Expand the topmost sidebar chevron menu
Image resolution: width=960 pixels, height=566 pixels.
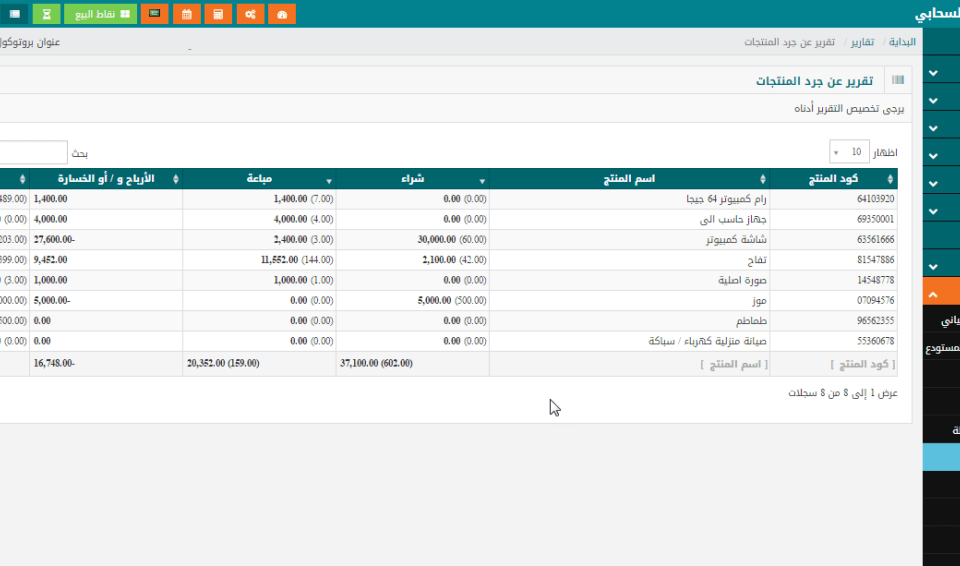click(x=934, y=73)
